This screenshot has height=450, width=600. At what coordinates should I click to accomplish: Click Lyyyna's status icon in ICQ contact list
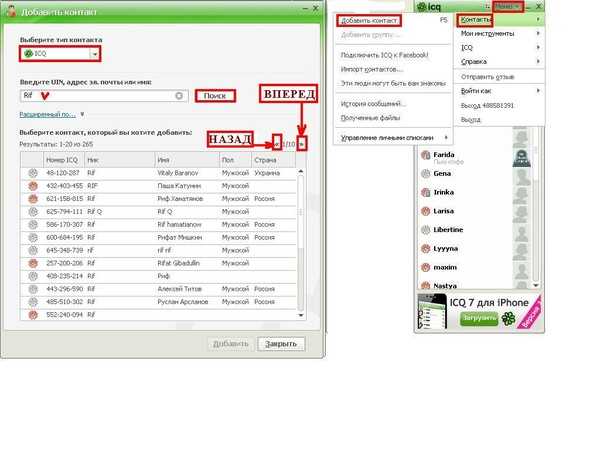click(426, 249)
